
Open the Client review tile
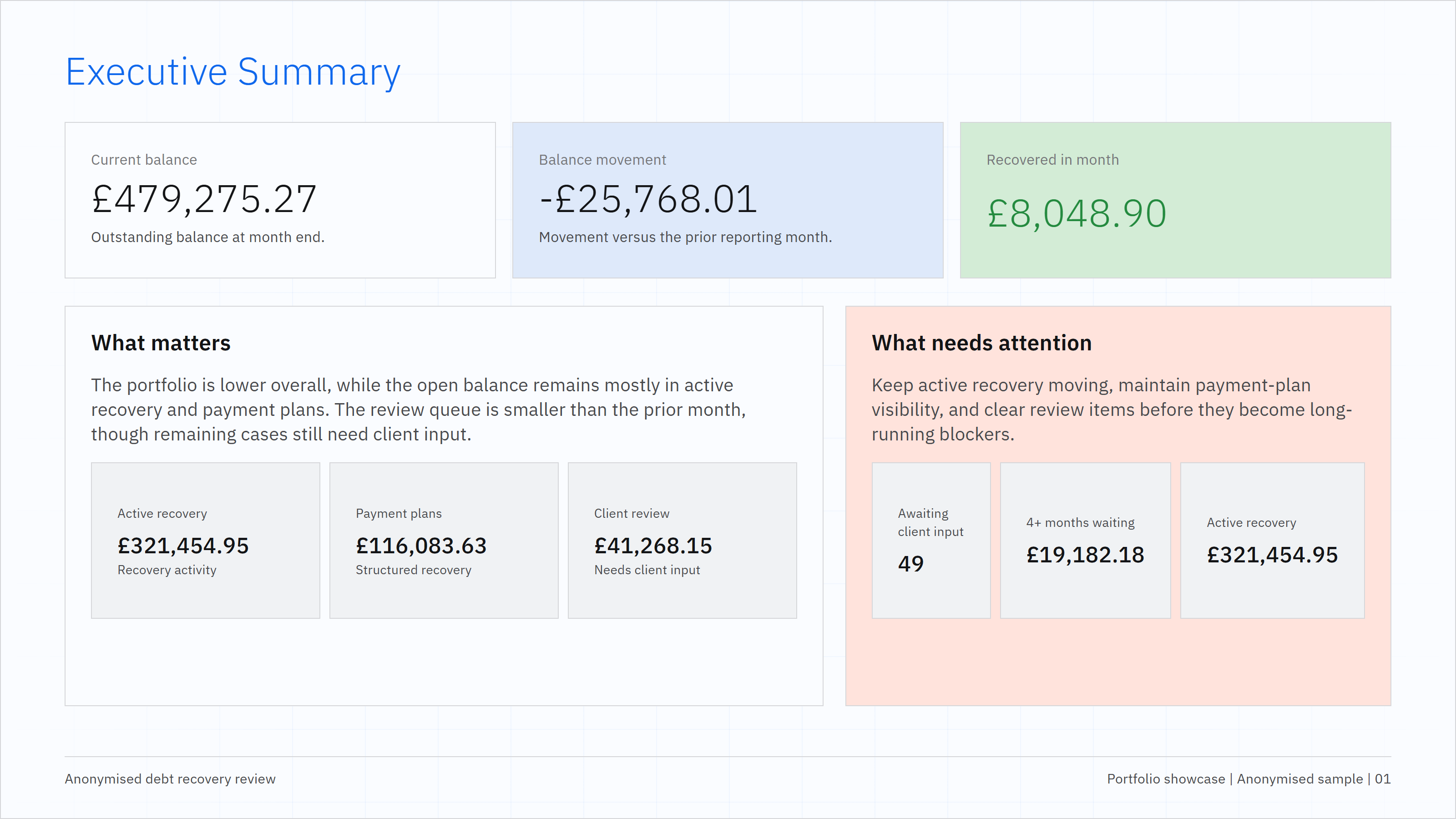tap(682, 541)
